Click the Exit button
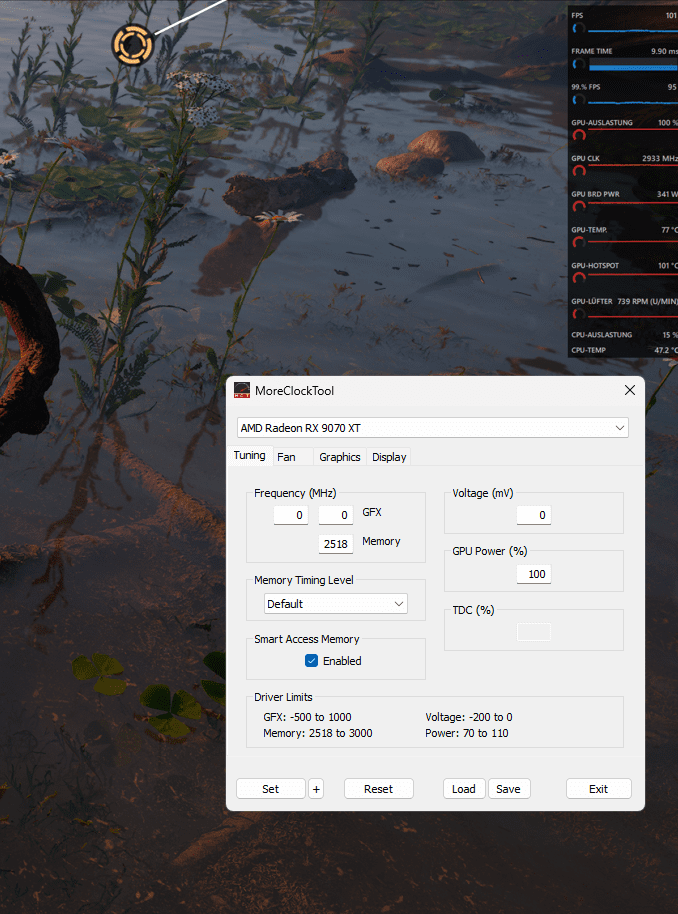The height and width of the screenshot is (914, 678). coord(599,789)
